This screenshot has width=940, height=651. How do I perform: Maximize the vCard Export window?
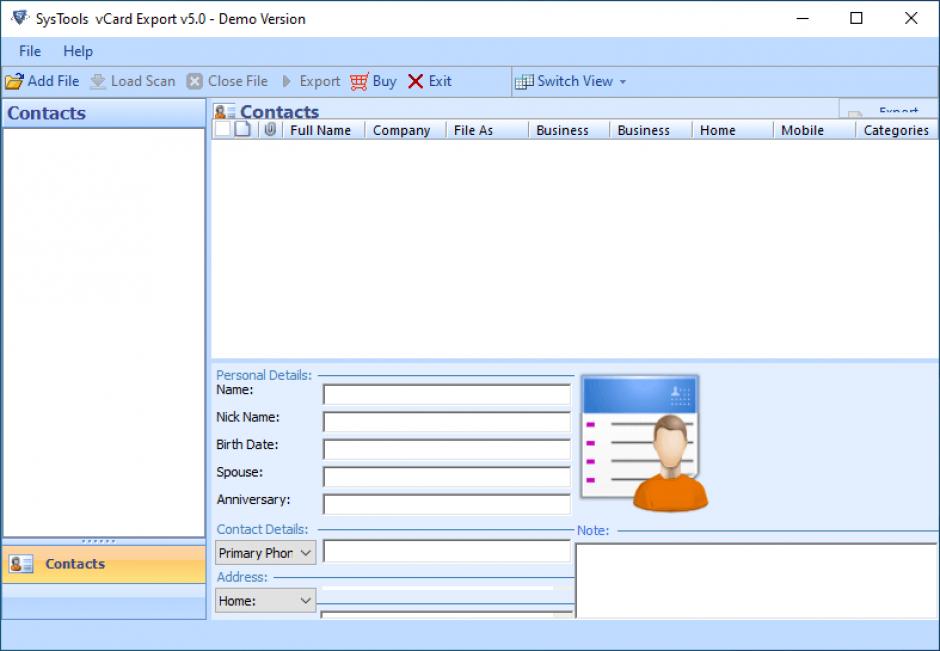[856, 18]
